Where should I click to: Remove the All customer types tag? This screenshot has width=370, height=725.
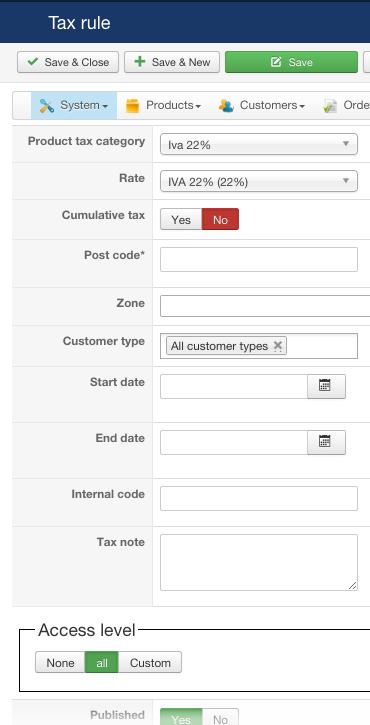pyautogui.click(x=278, y=345)
